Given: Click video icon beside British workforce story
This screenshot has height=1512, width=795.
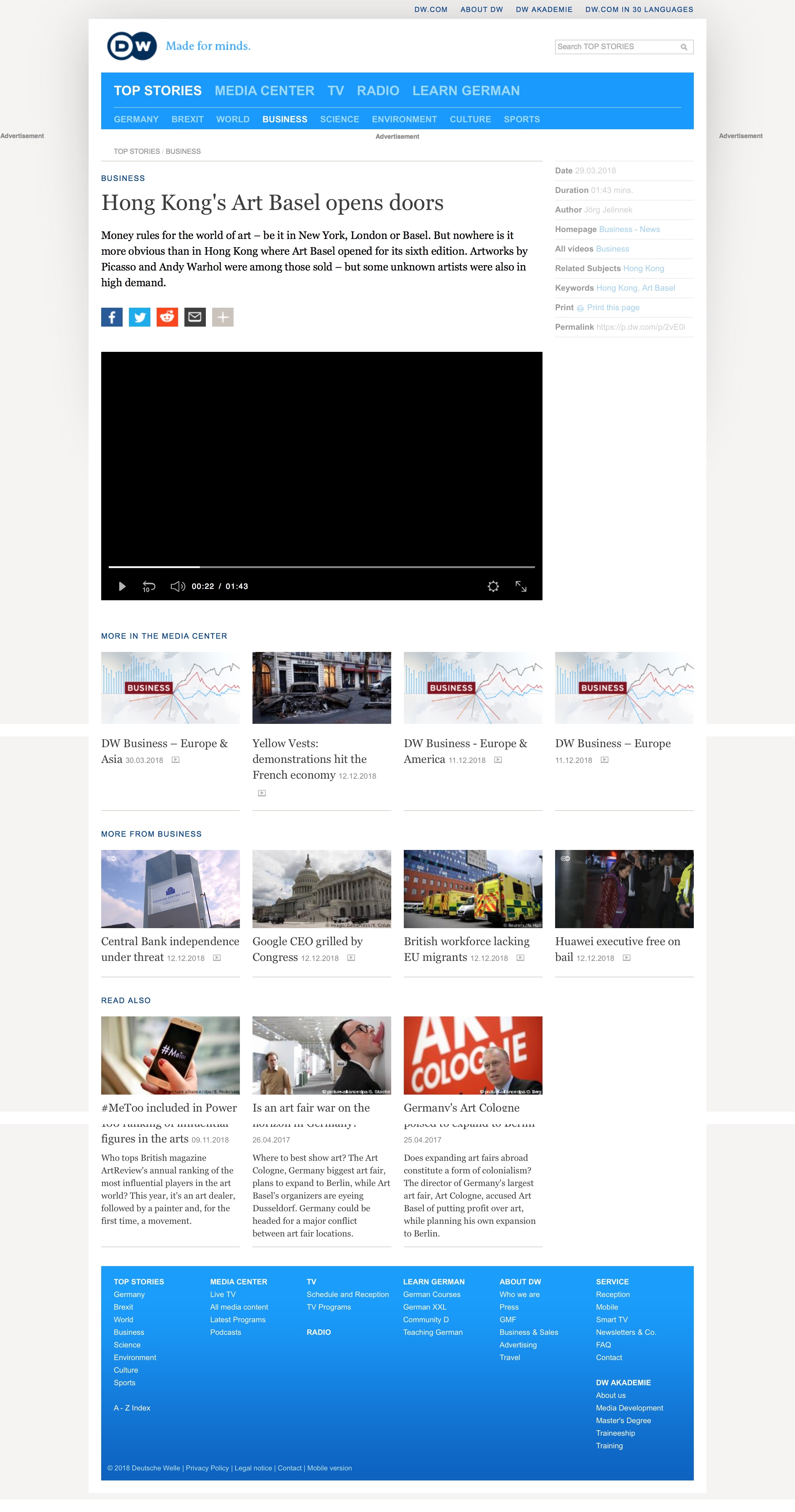Looking at the screenshot, I should point(520,958).
